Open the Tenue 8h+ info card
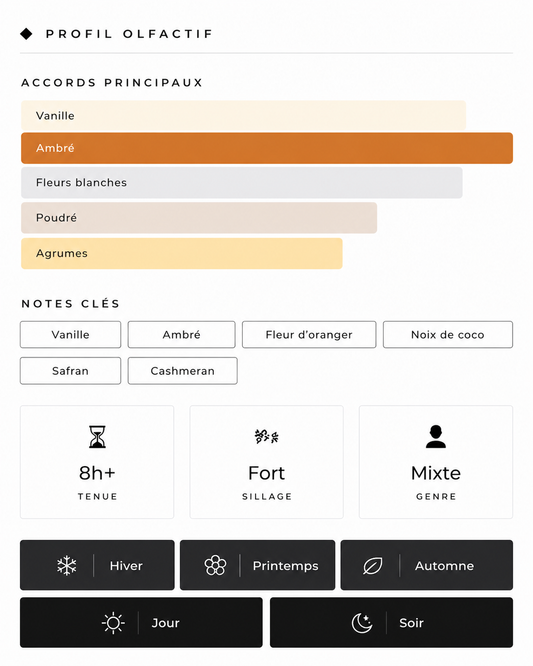The width and height of the screenshot is (533, 666). click(97, 462)
